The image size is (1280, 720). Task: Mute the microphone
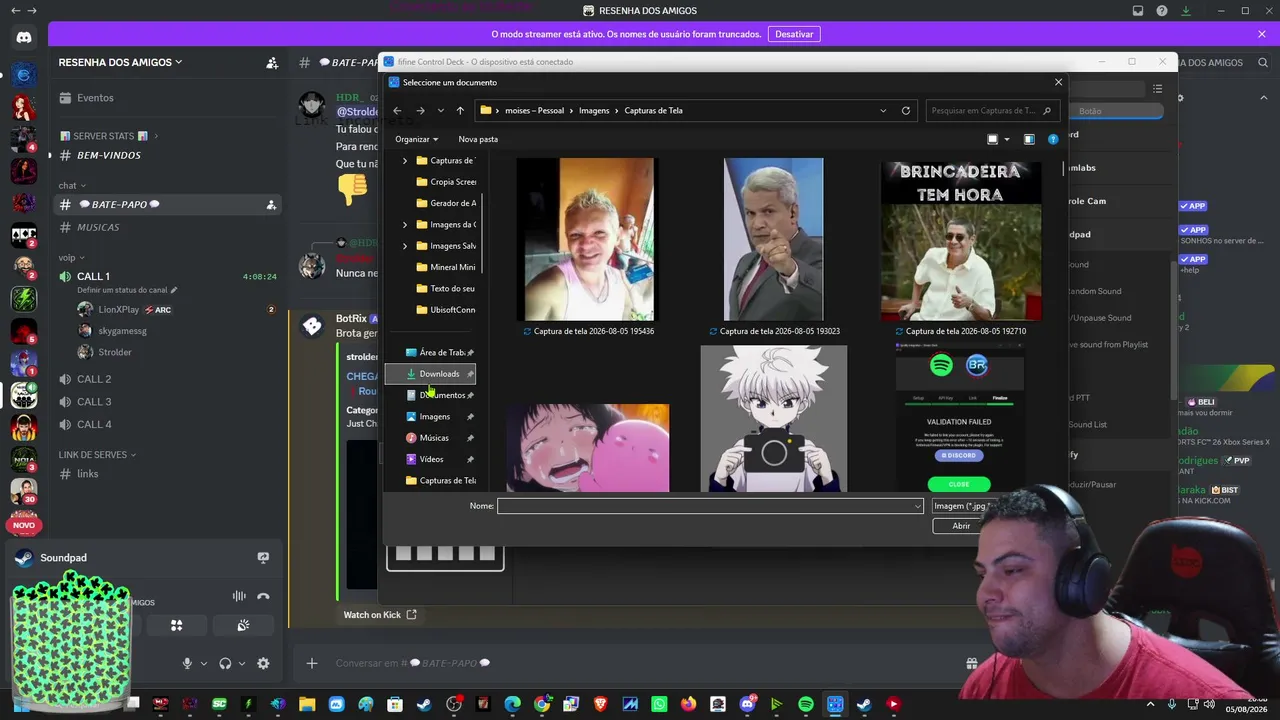[x=187, y=663]
